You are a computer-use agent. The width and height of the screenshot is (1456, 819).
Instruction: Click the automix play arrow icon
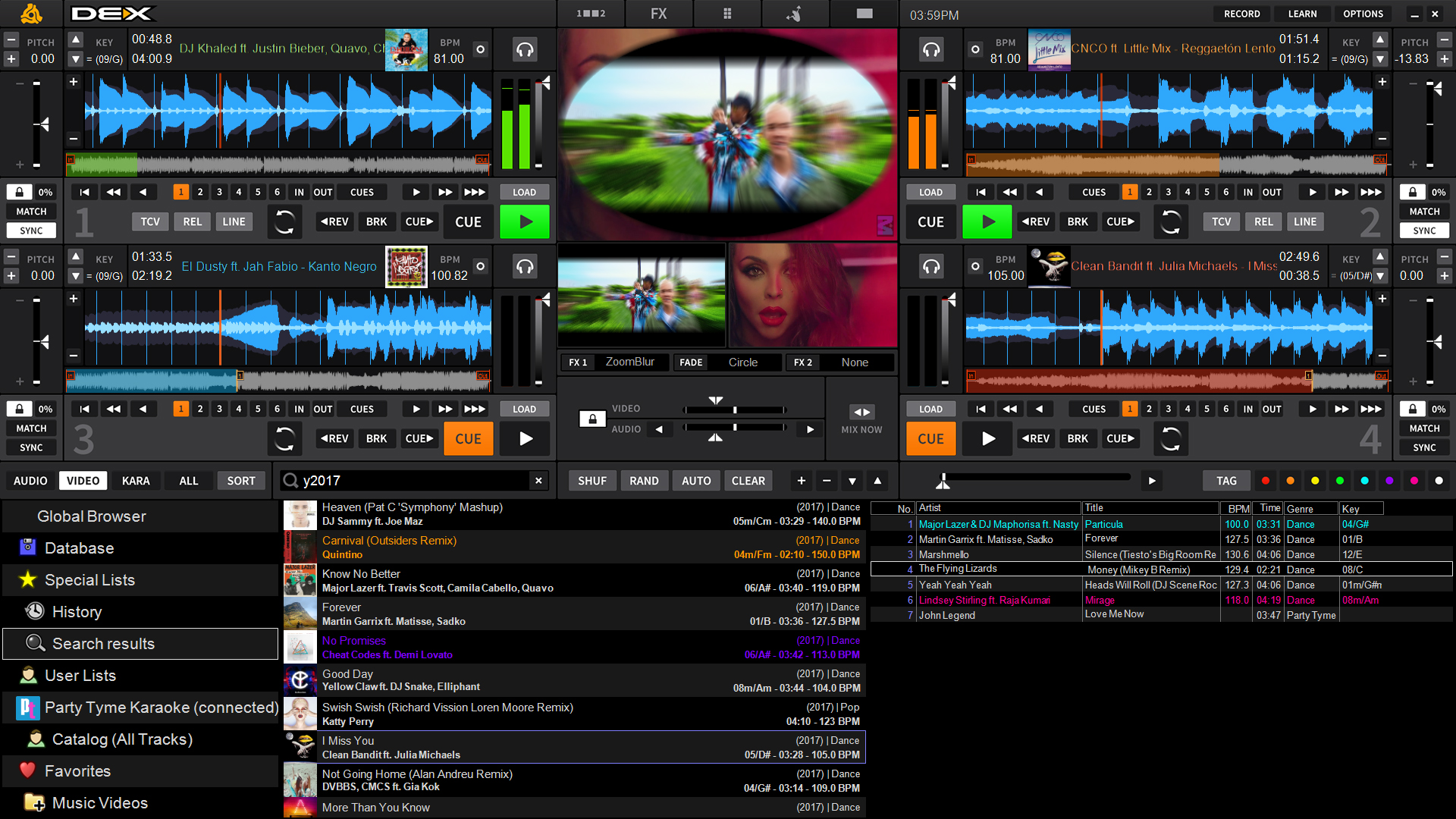[1152, 481]
